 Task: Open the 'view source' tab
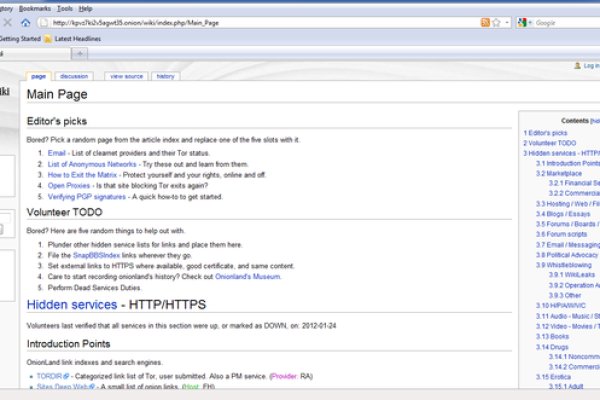(x=126, y=76)
